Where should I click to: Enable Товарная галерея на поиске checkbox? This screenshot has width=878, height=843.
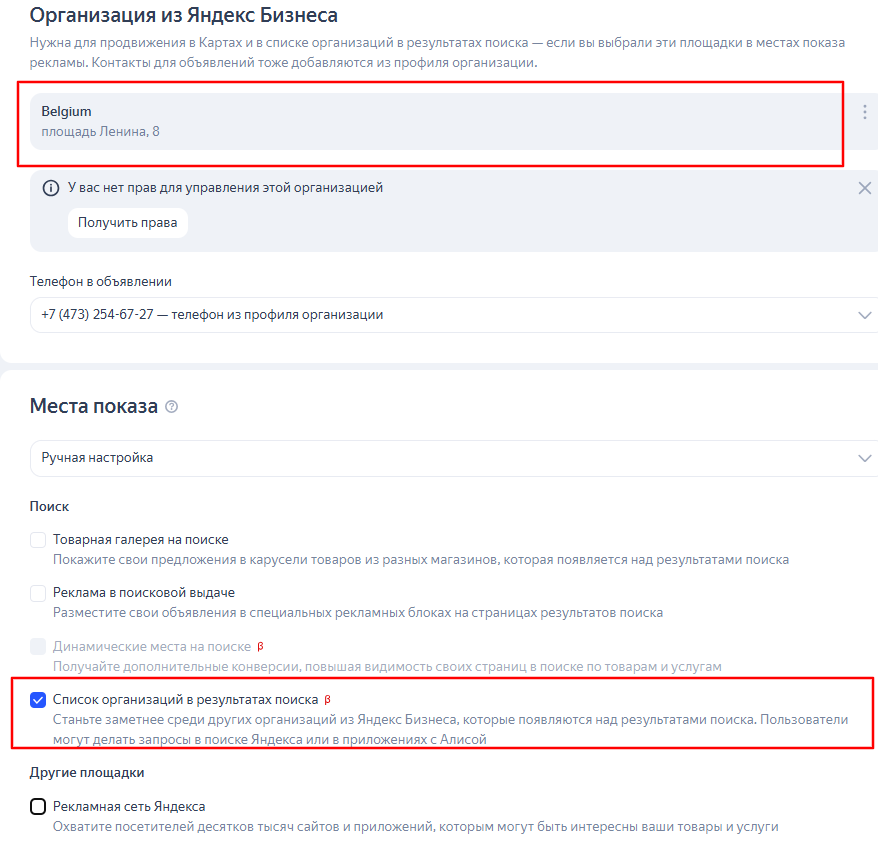[38, 540]
